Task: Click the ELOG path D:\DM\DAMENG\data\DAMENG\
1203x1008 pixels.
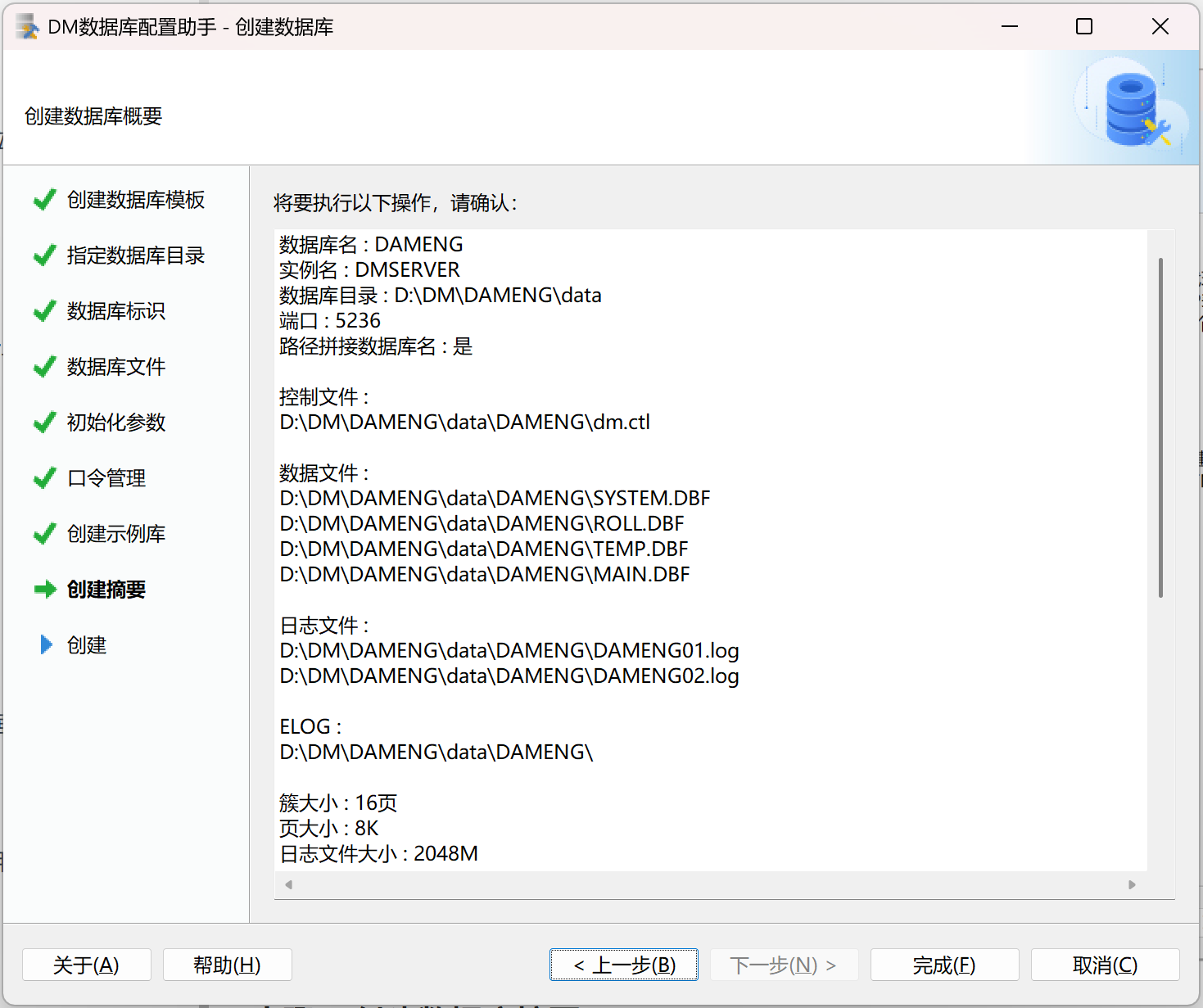Action: click(436, 752)
